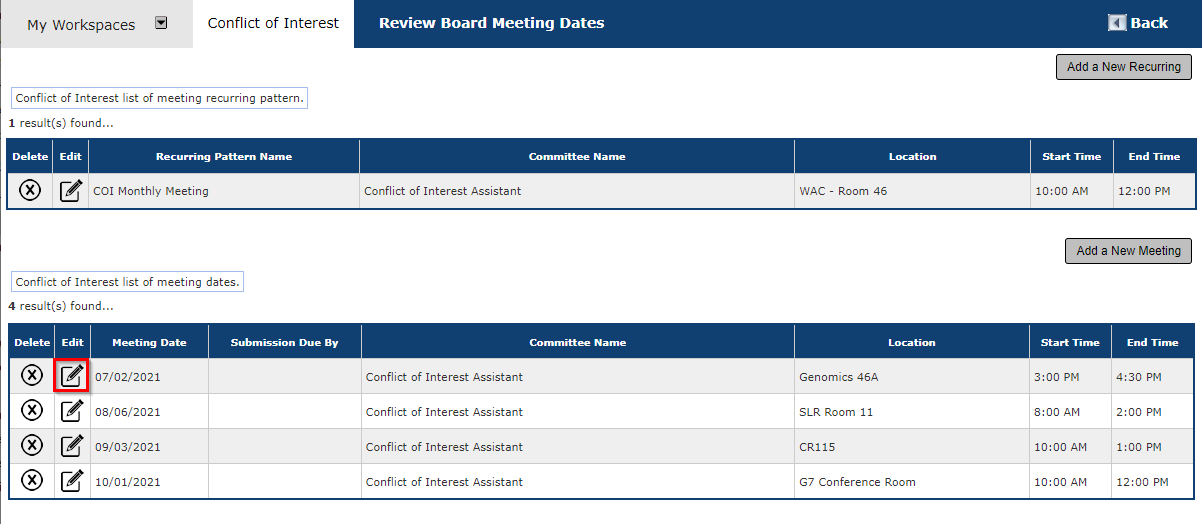Click the Meeting Date column header

pyautogui.click(x=149, y=342)
